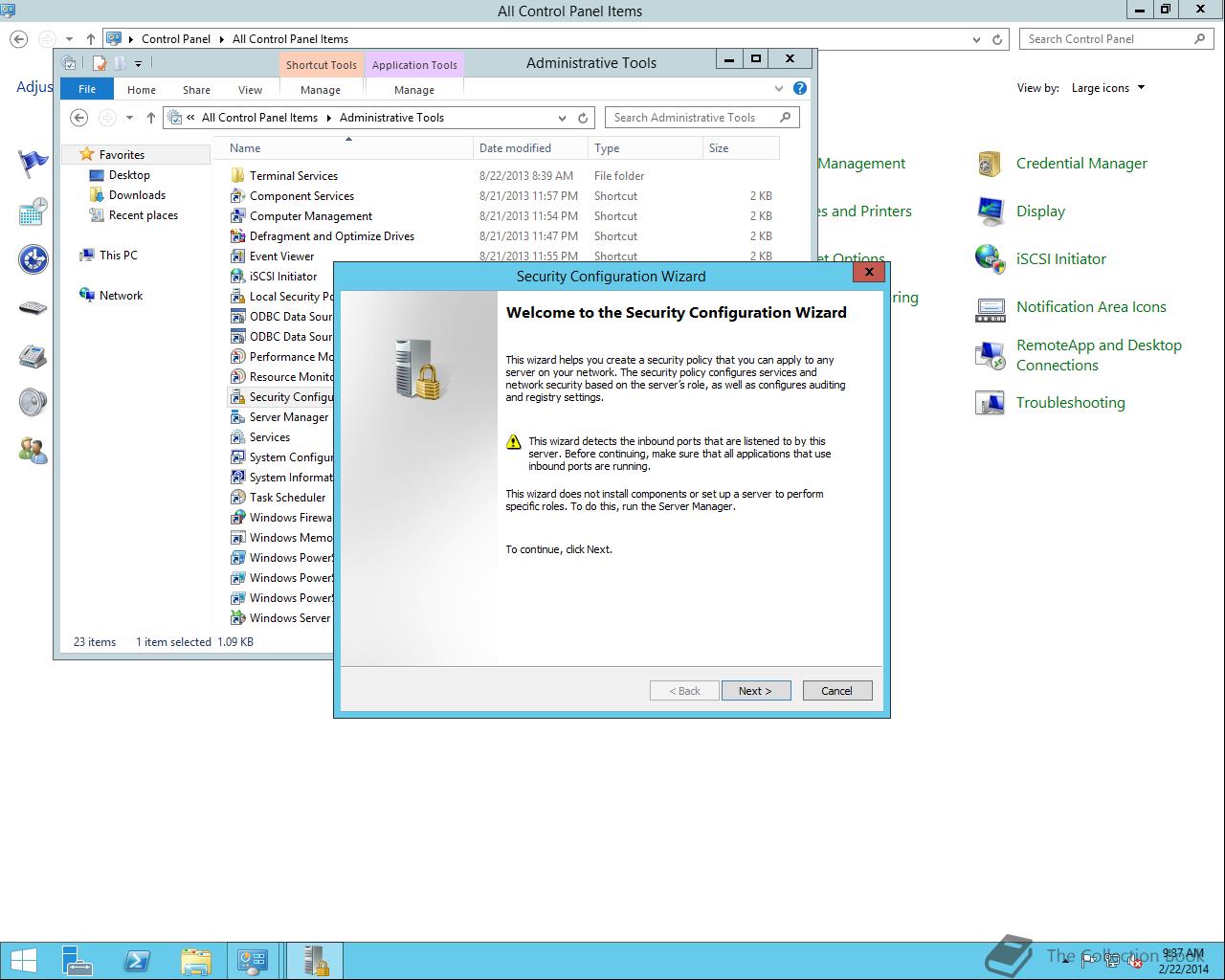Launch Windows PowerShell from the taskbar

137,961
